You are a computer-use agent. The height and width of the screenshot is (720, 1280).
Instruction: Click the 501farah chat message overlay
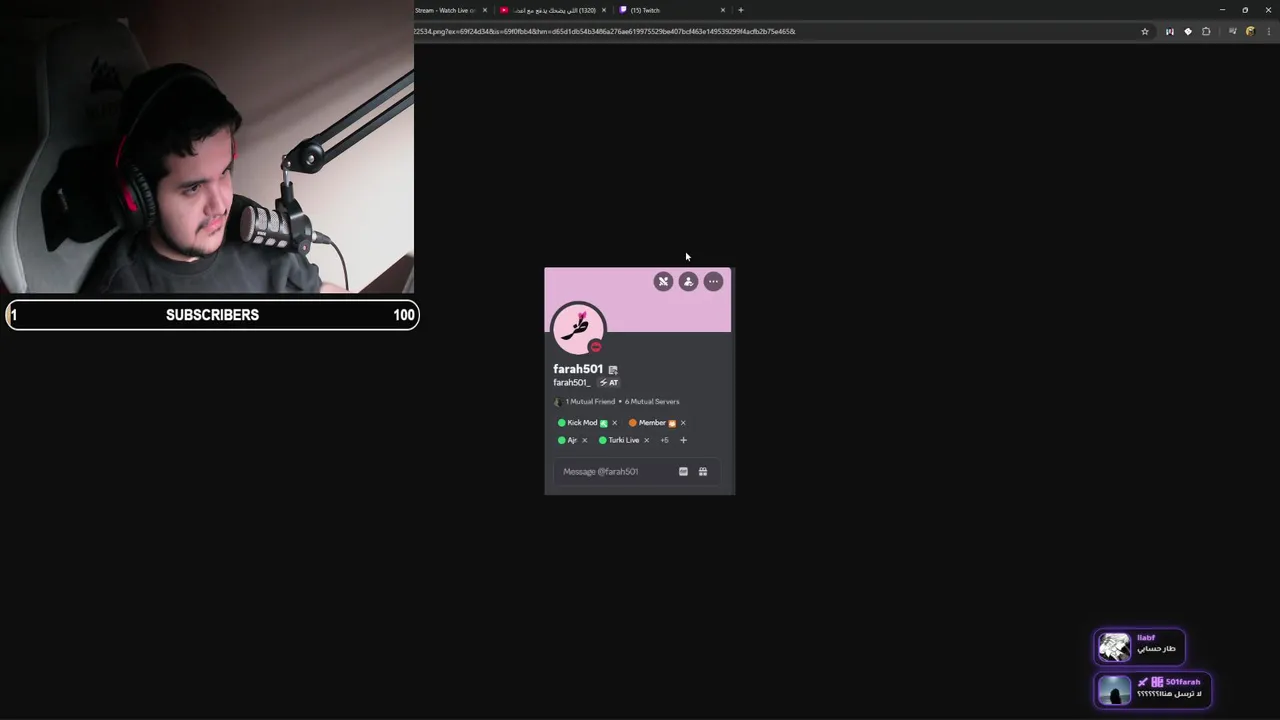(1153, 690)
